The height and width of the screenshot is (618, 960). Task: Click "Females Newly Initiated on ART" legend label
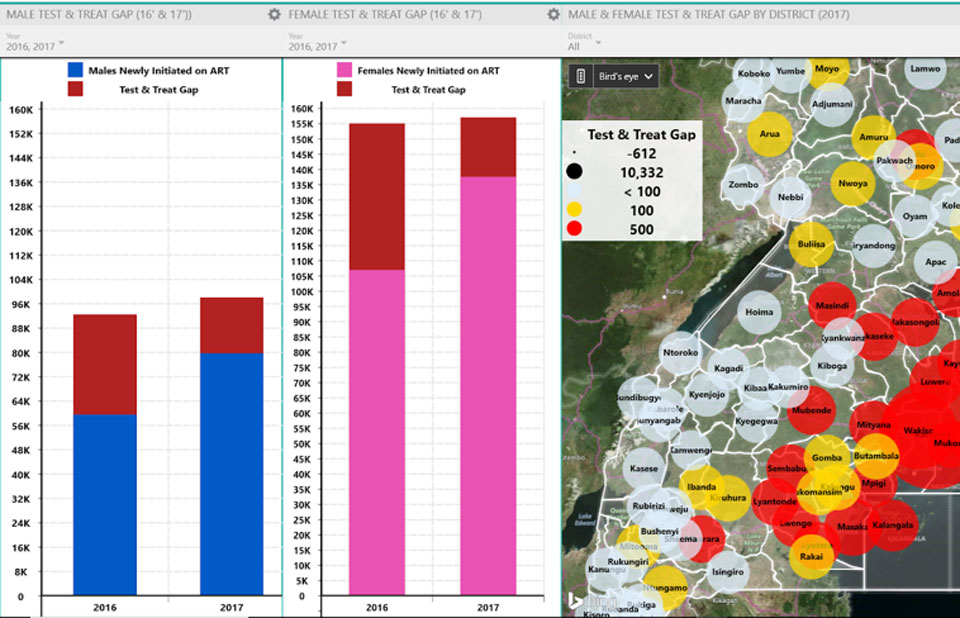coord(429,70)
